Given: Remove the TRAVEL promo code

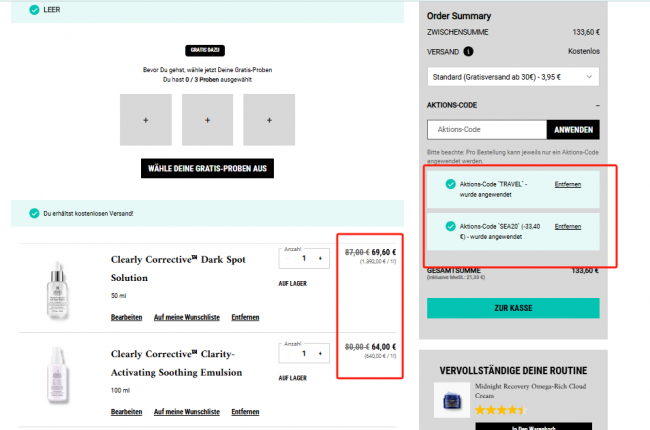Looking at the screenshot, I should coord(568,184).
